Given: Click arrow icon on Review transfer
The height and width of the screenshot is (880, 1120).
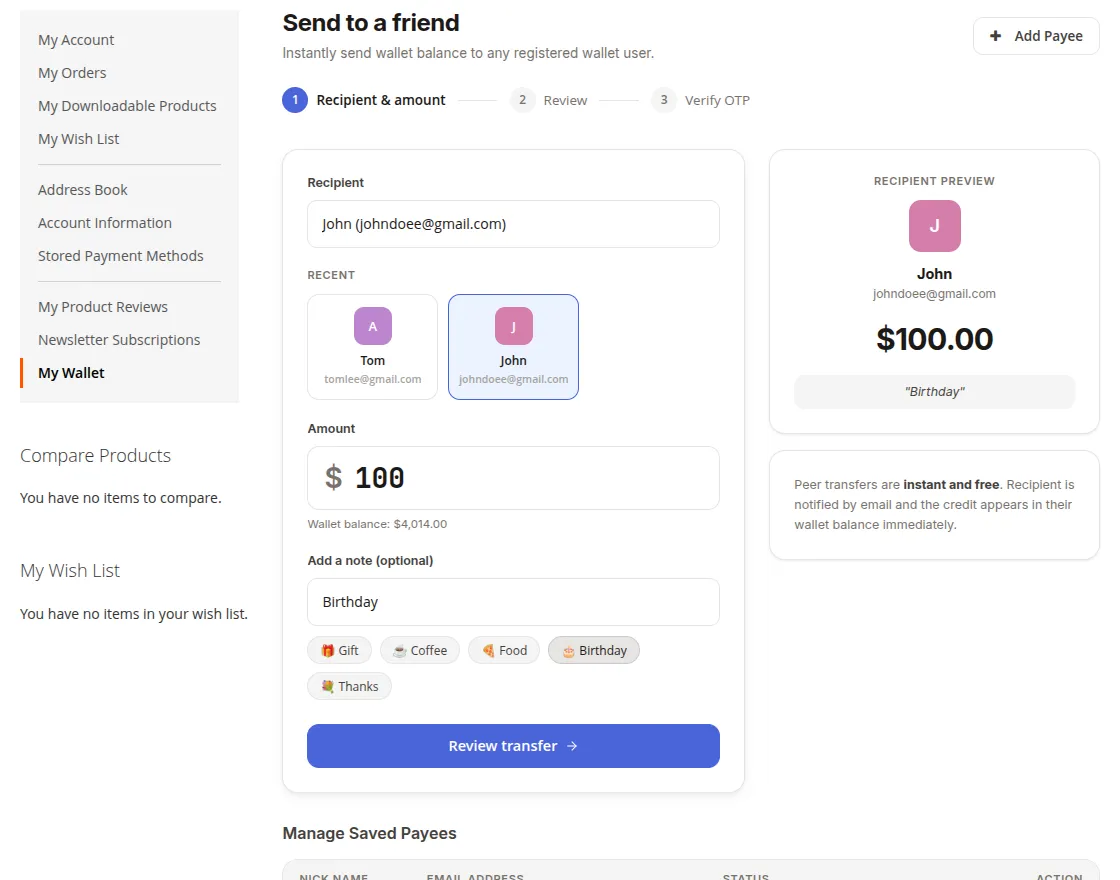Looking at the screenshot, I should (571, 746).
